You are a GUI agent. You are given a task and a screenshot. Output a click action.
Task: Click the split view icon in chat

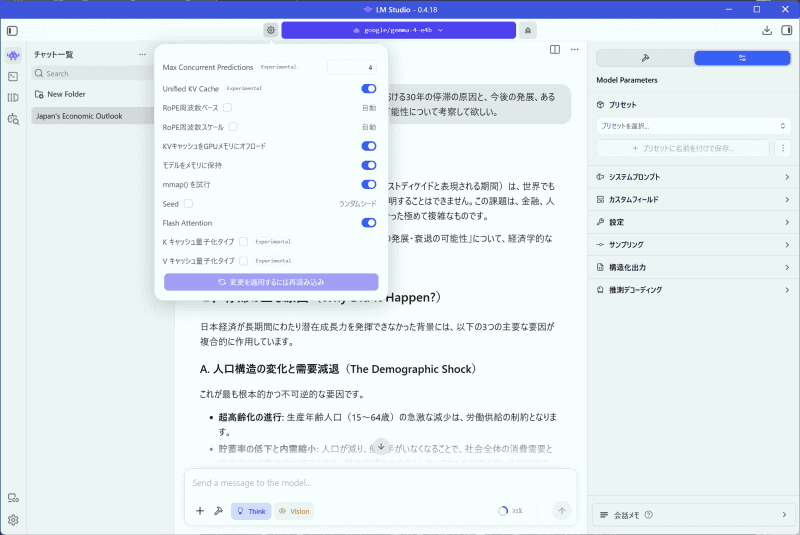(555, 49)
